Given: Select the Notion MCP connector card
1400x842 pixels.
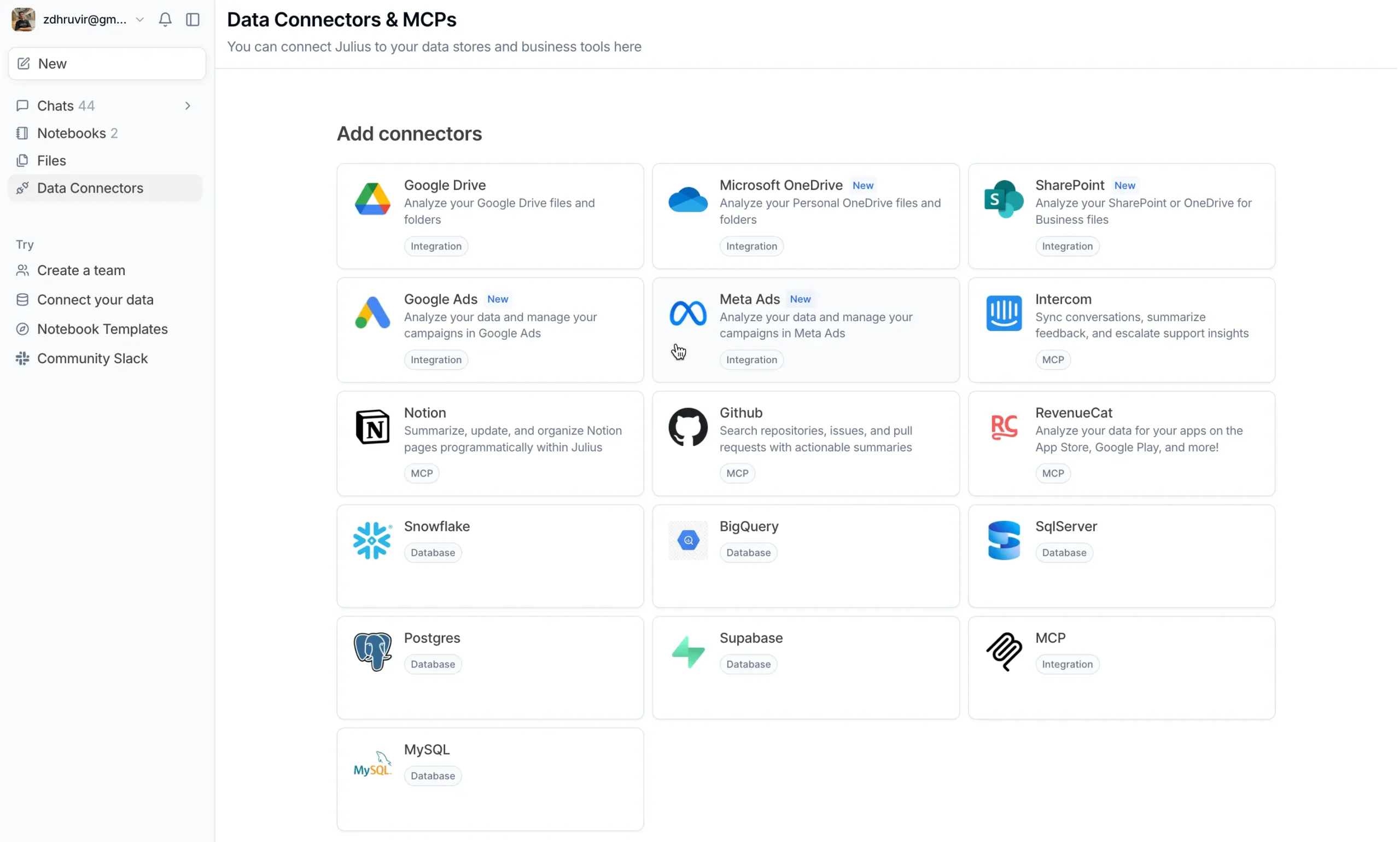Looking at the screenshot, I should (x=490, y=443).
